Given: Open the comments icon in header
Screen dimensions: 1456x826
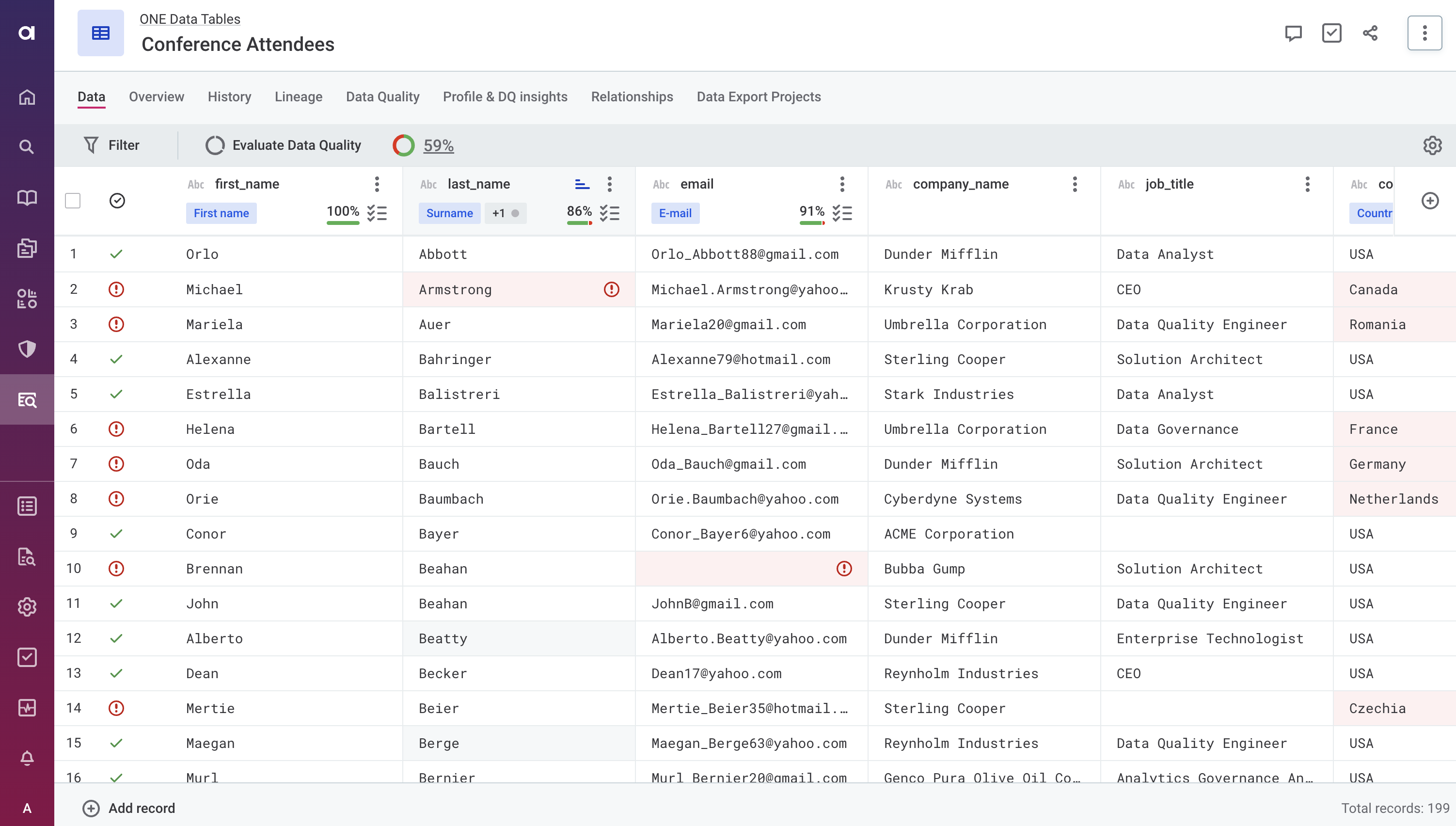Looking at the screenshot, I should click(x=1293, y=33).
